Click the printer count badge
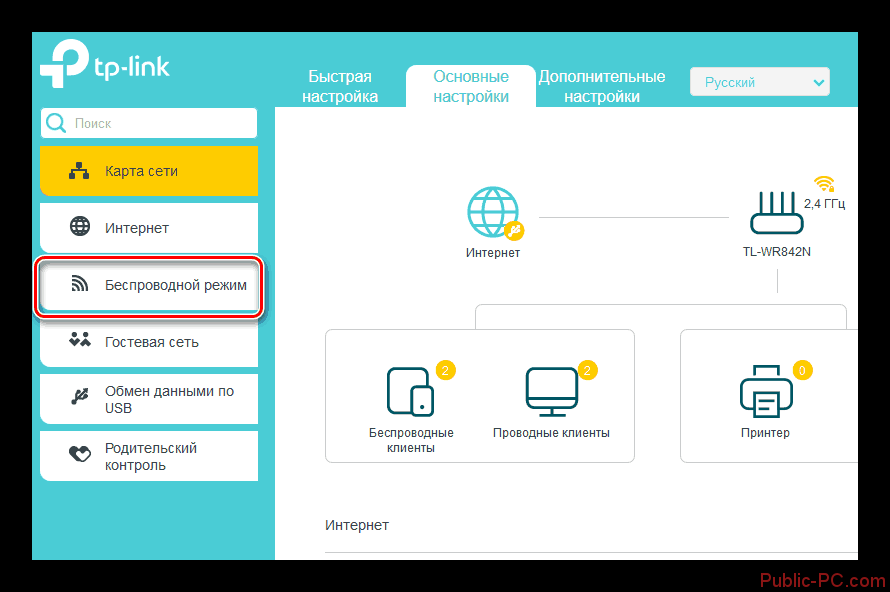The width and height of the screenshot is (890, 592). 801,370
